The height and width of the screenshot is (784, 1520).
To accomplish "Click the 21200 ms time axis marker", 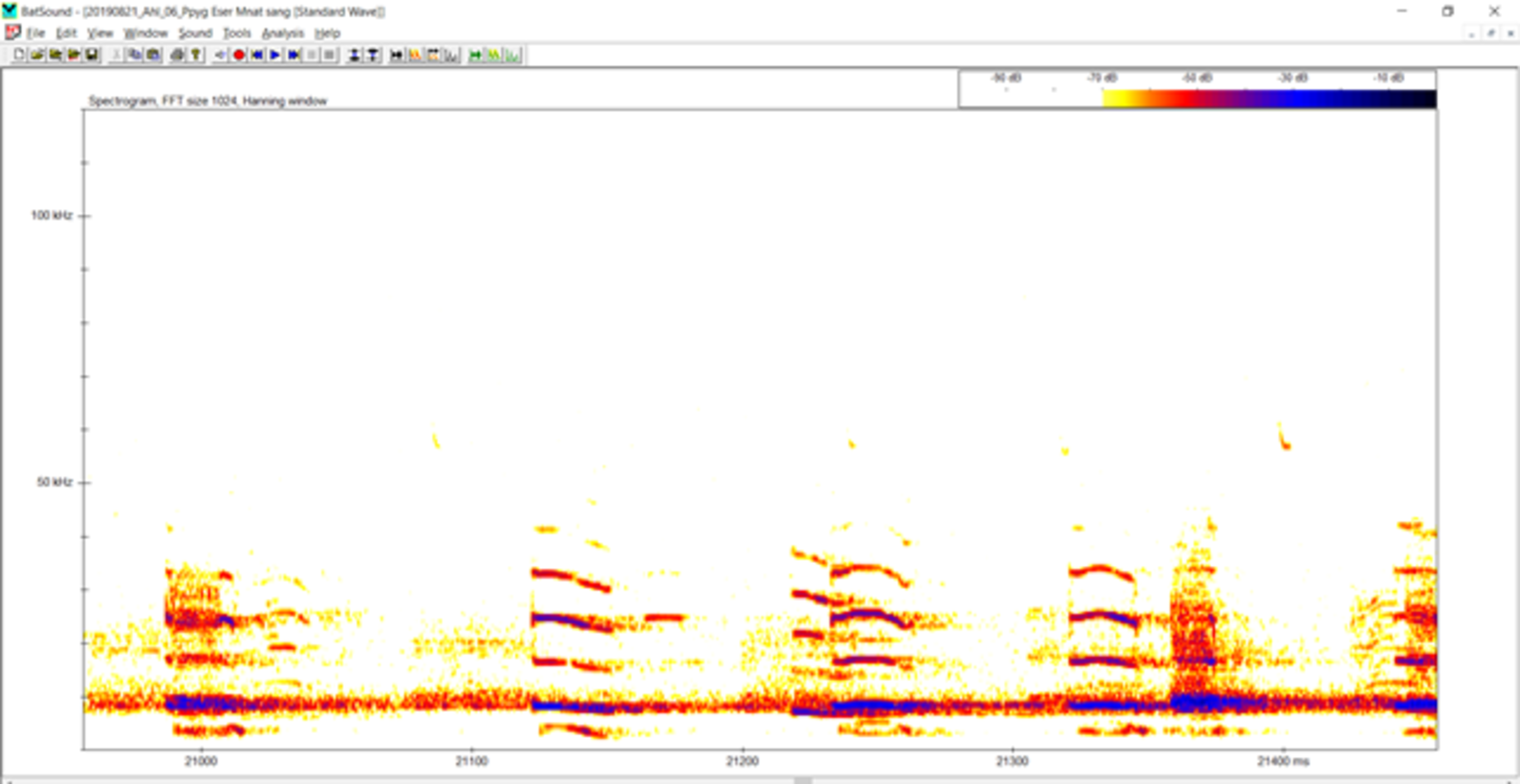I will pos(742,761).
